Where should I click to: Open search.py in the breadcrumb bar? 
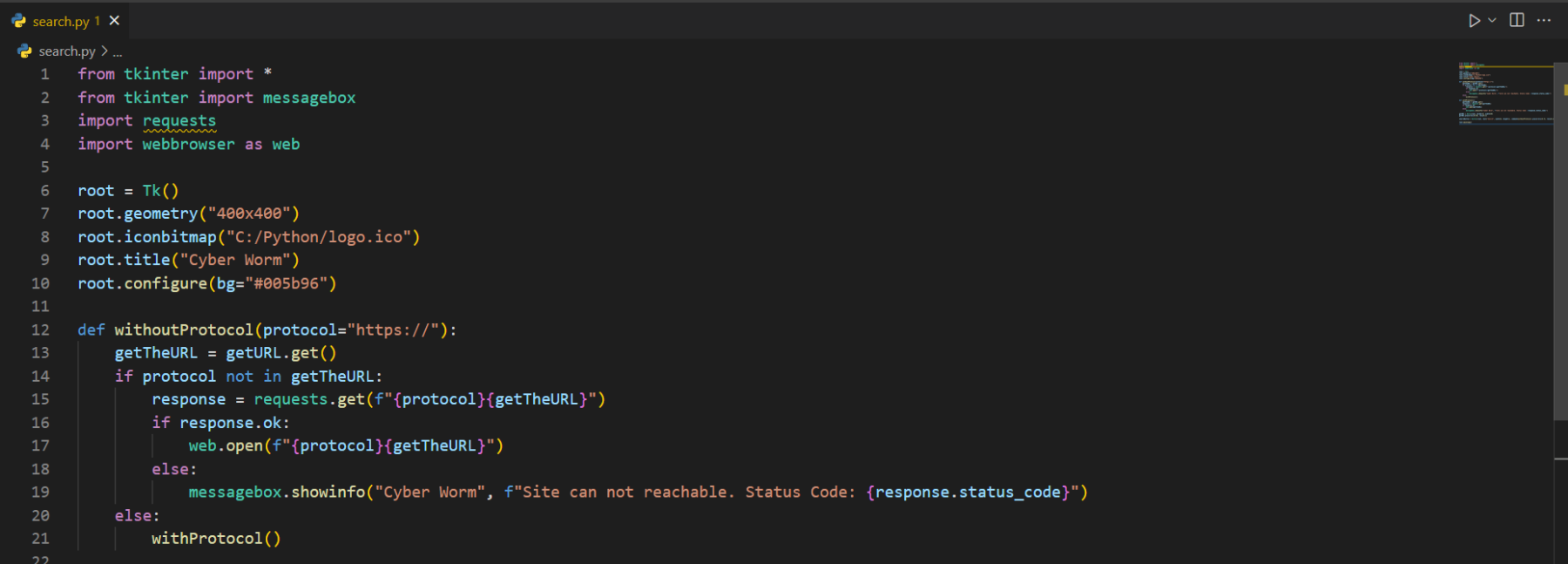coord(67,51)
